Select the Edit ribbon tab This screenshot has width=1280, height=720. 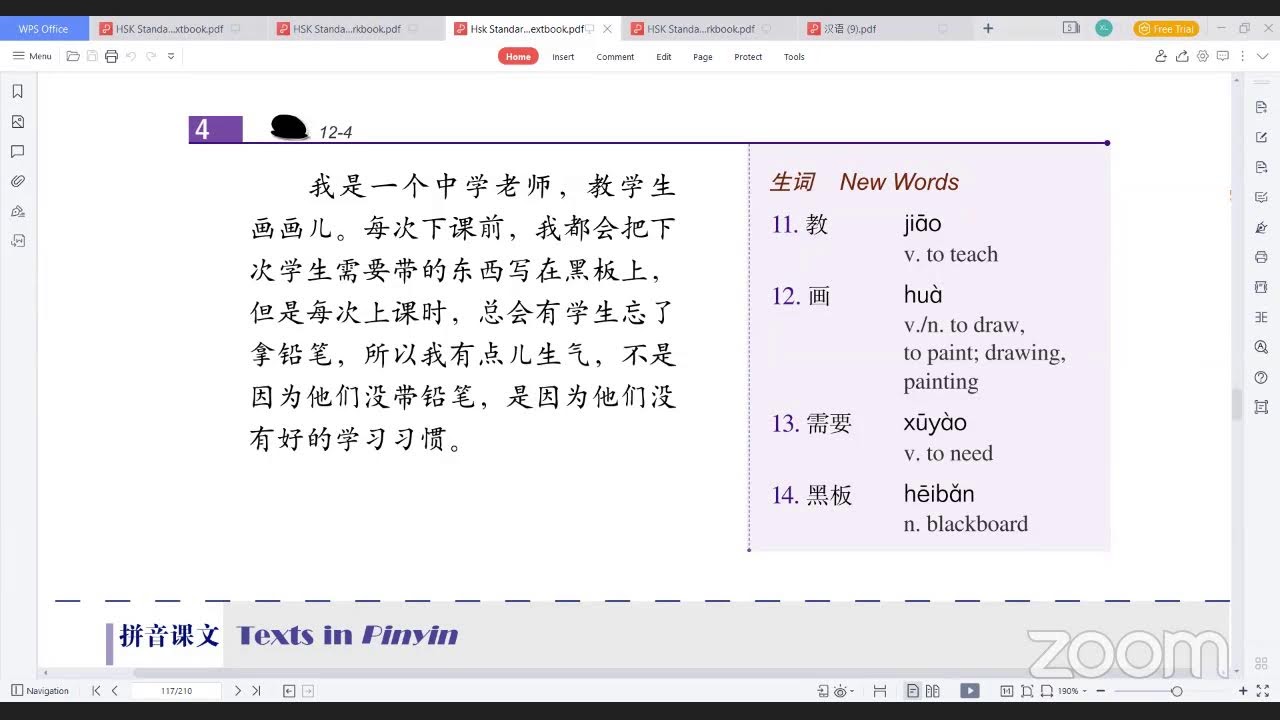click(x=664, y=57)
